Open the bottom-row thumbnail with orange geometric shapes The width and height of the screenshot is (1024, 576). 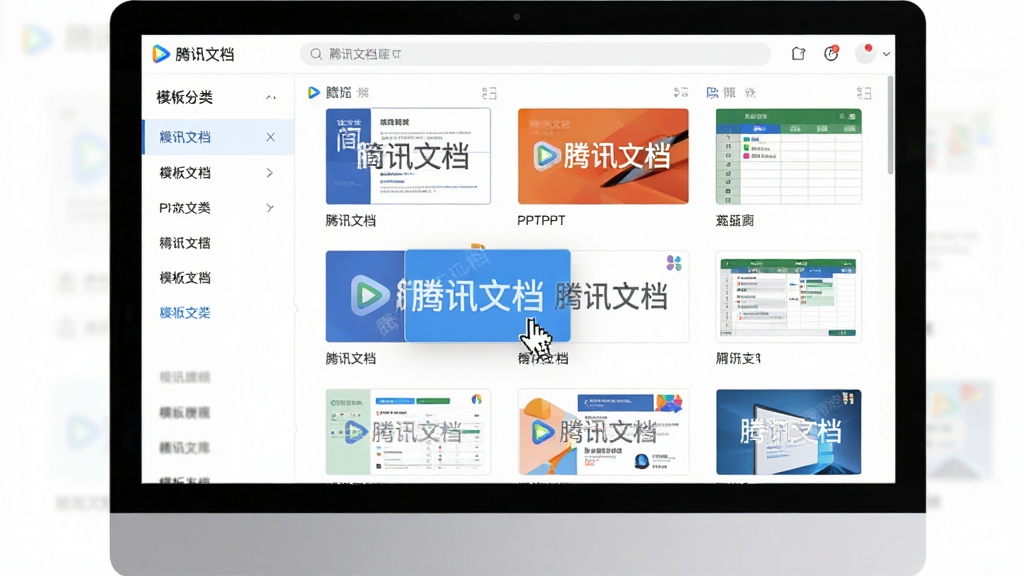(x=603, y=432)
